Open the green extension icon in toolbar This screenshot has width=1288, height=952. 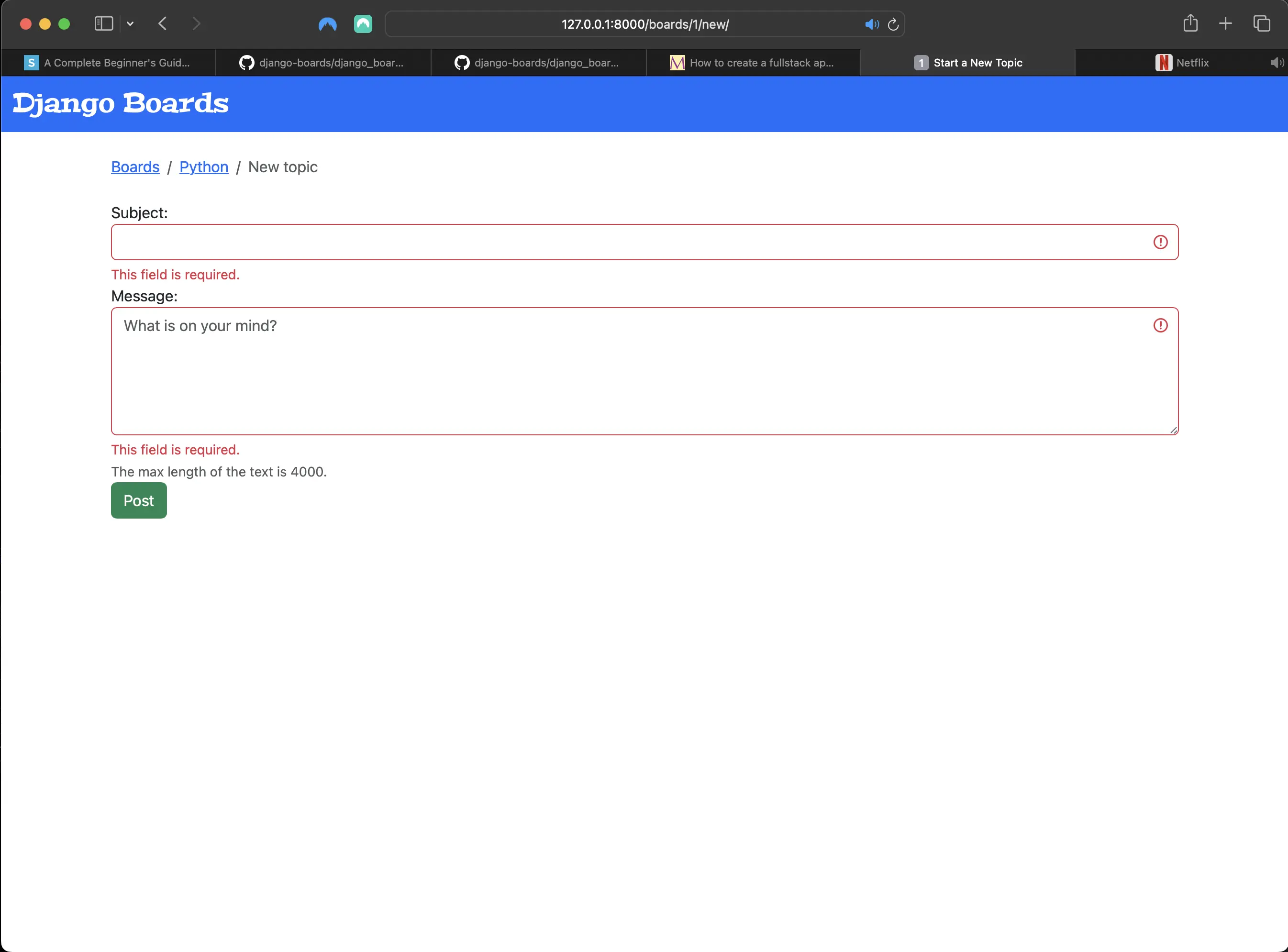(x=363, y=24)
